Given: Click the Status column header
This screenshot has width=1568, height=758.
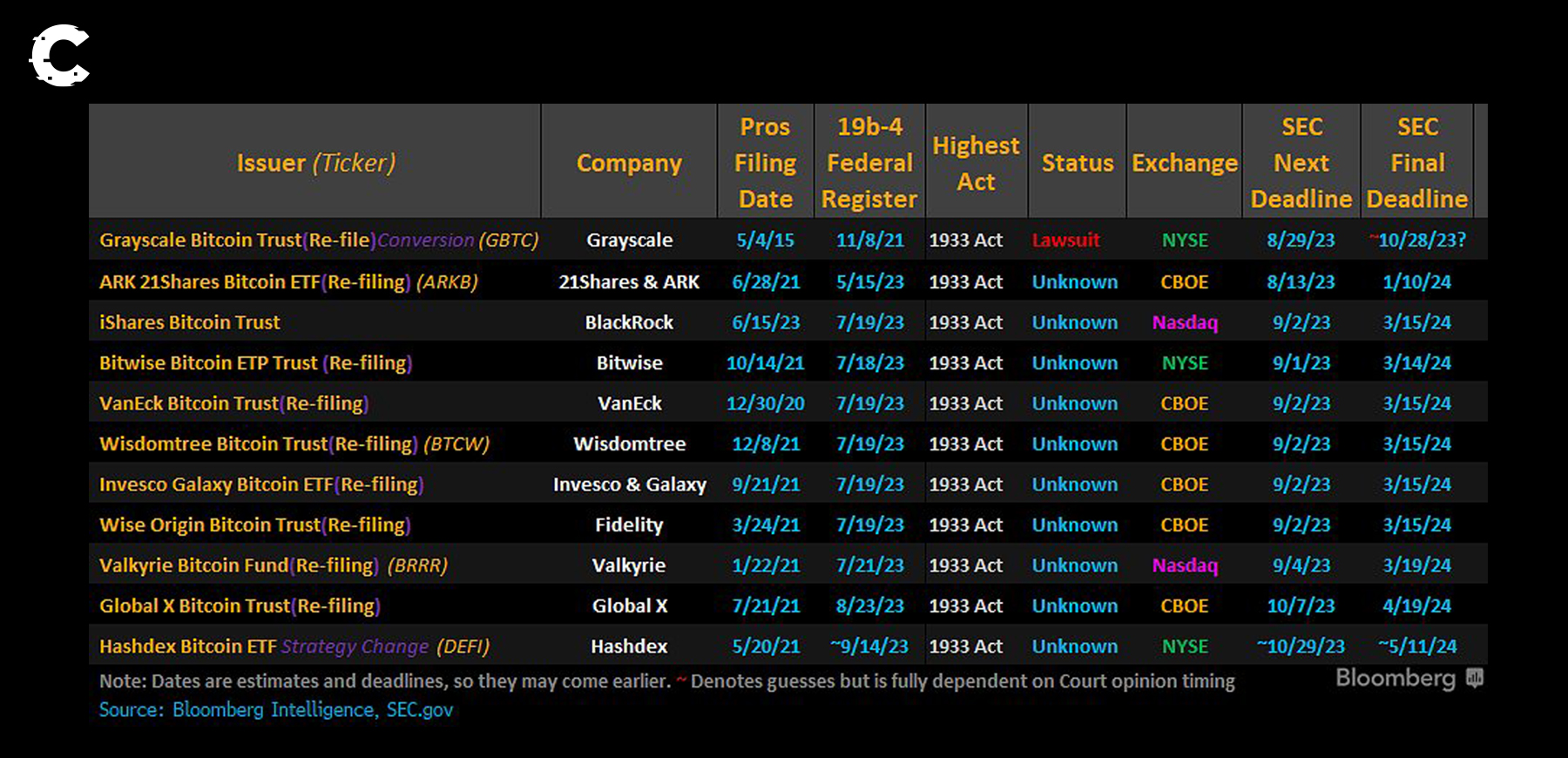Looking at the screenshot, I should pyautogui.click(x=1078, y=163).
